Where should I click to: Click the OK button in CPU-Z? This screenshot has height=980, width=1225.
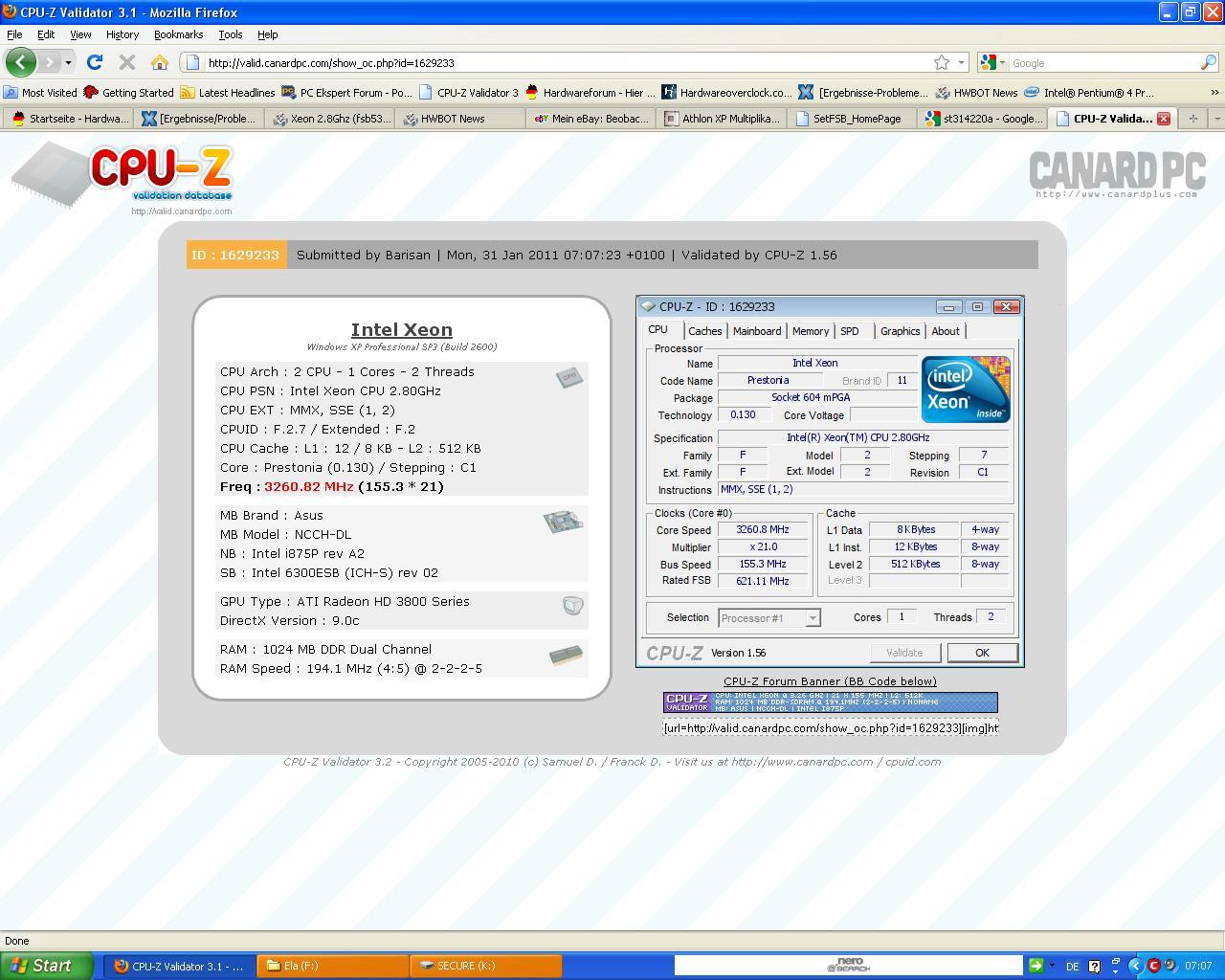click(x=982, y=653)
